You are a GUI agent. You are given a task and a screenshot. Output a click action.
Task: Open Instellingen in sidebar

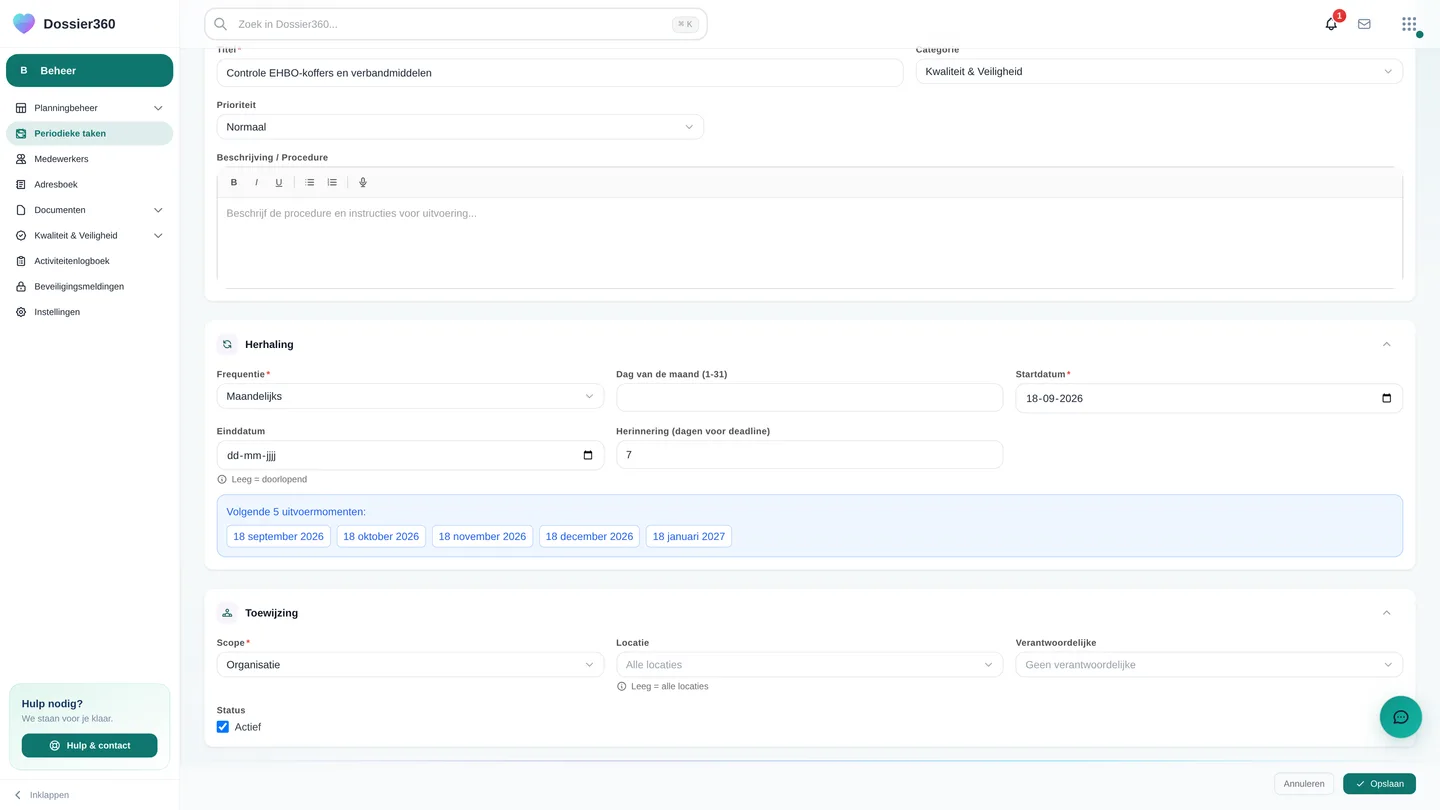[x=89, y=312]
